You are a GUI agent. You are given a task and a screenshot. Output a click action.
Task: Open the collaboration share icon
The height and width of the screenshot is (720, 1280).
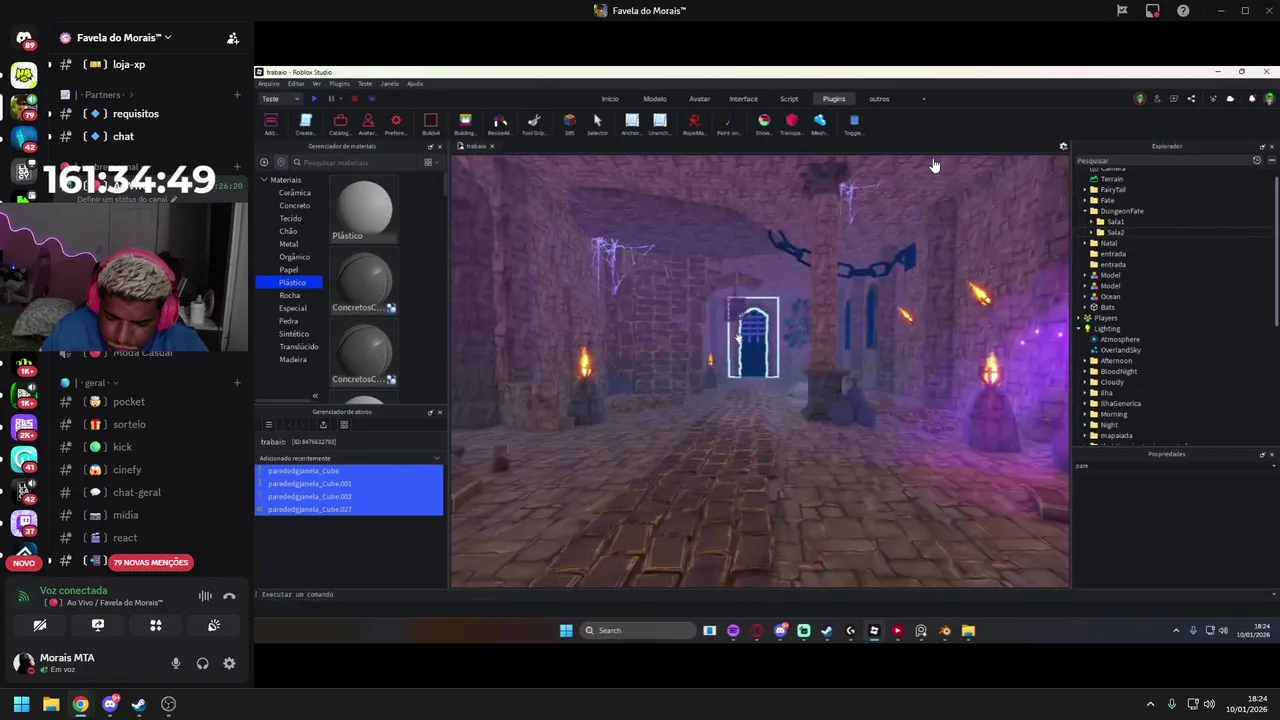tap(1191, 99)
